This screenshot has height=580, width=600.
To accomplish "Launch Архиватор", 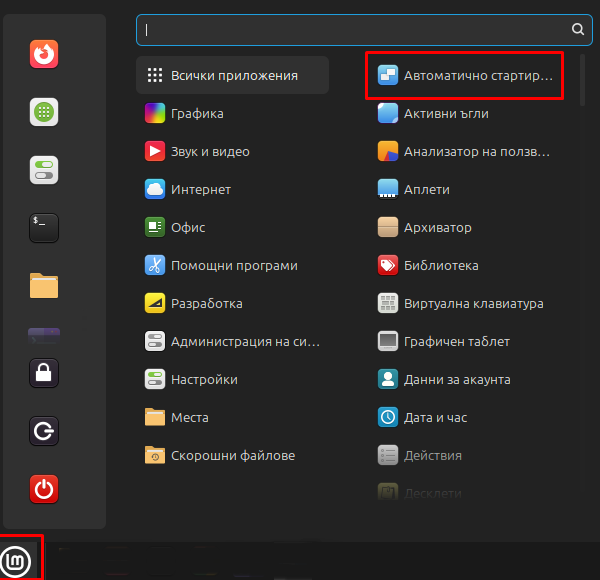I will point(465,227).
